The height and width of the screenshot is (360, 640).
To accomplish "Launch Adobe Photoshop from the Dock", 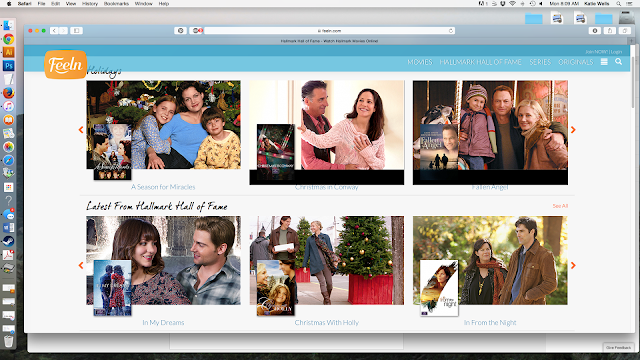I will (x=9, y=66).
